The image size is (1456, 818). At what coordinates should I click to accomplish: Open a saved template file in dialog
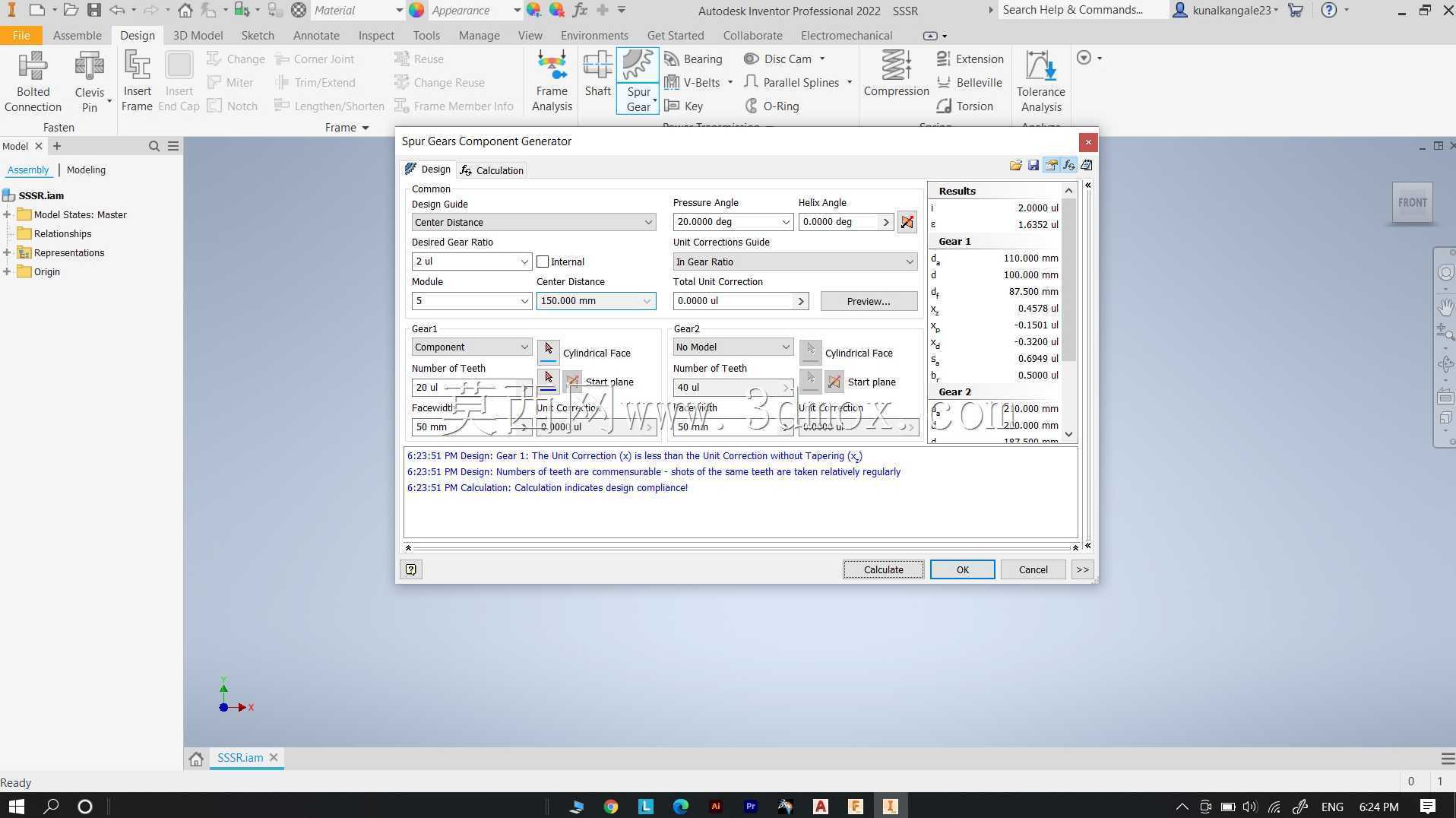coord(1015,165)
